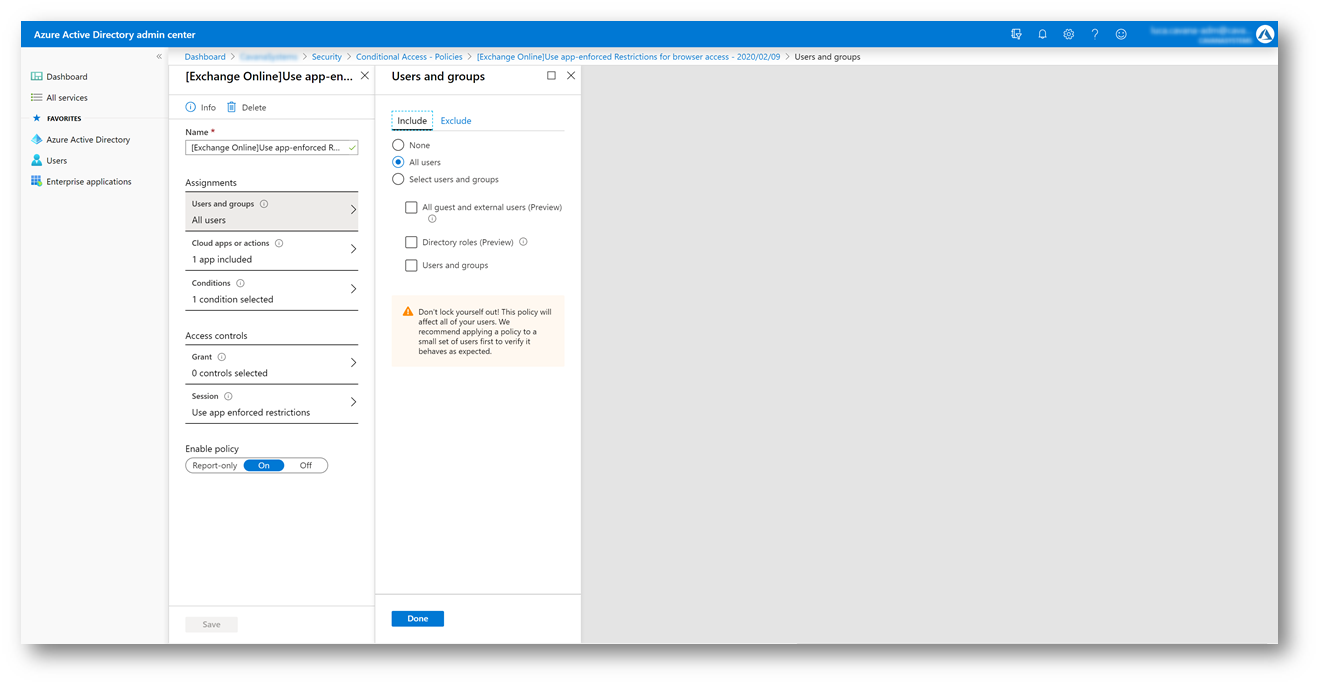Image resolution: width=1320 pixels, height=686 pixels.
Task: Click info icon next to Conditions
Action: click(240, 283)
